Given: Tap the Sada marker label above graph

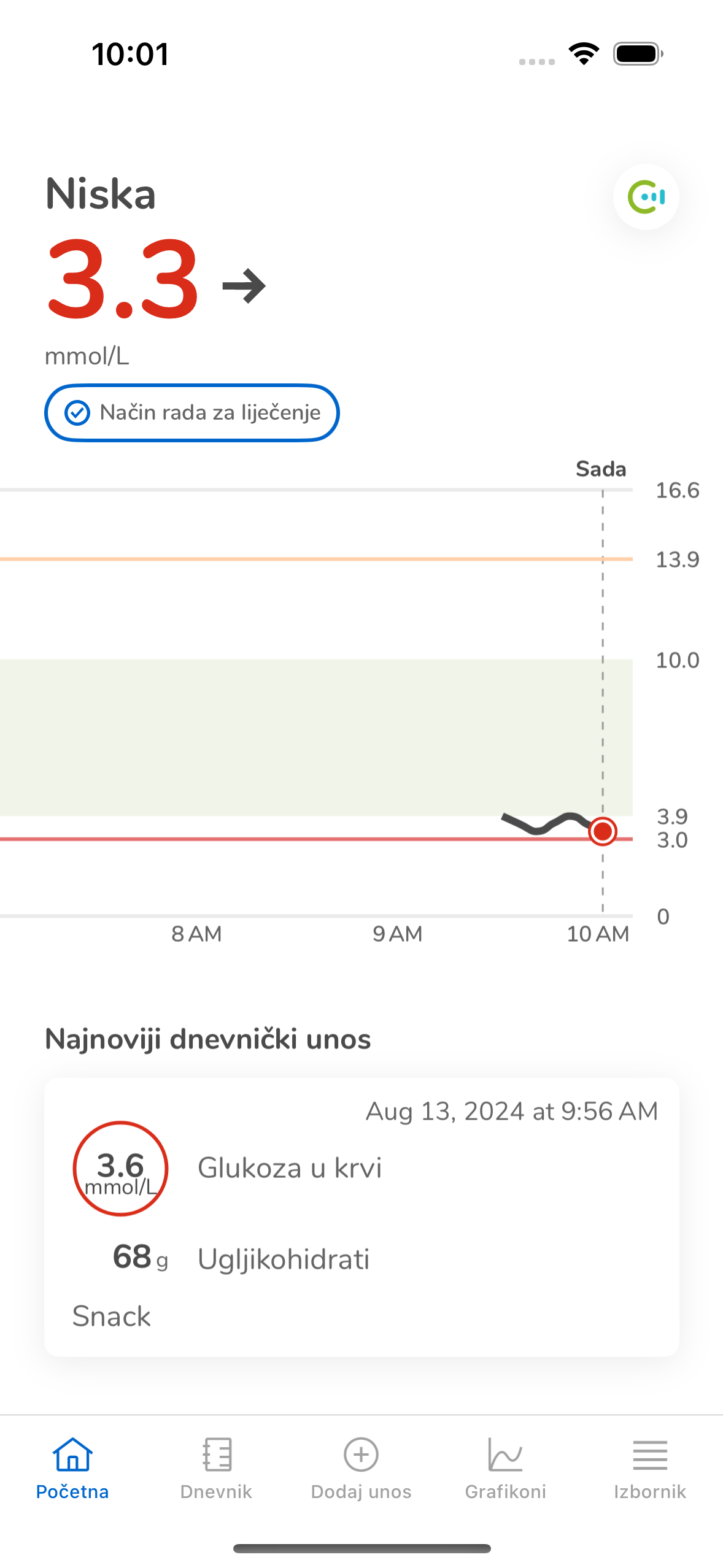Looking at the screenshot, I should [600, 469].
